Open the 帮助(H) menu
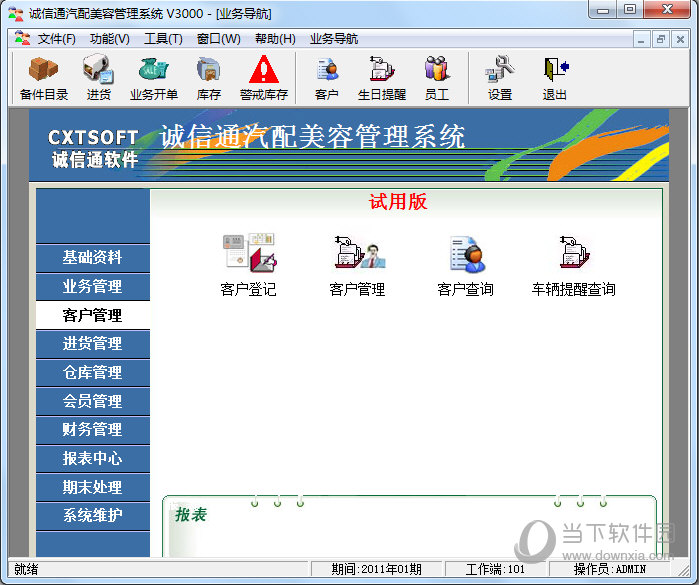This screenshot has width=699, height=585. 275,39
